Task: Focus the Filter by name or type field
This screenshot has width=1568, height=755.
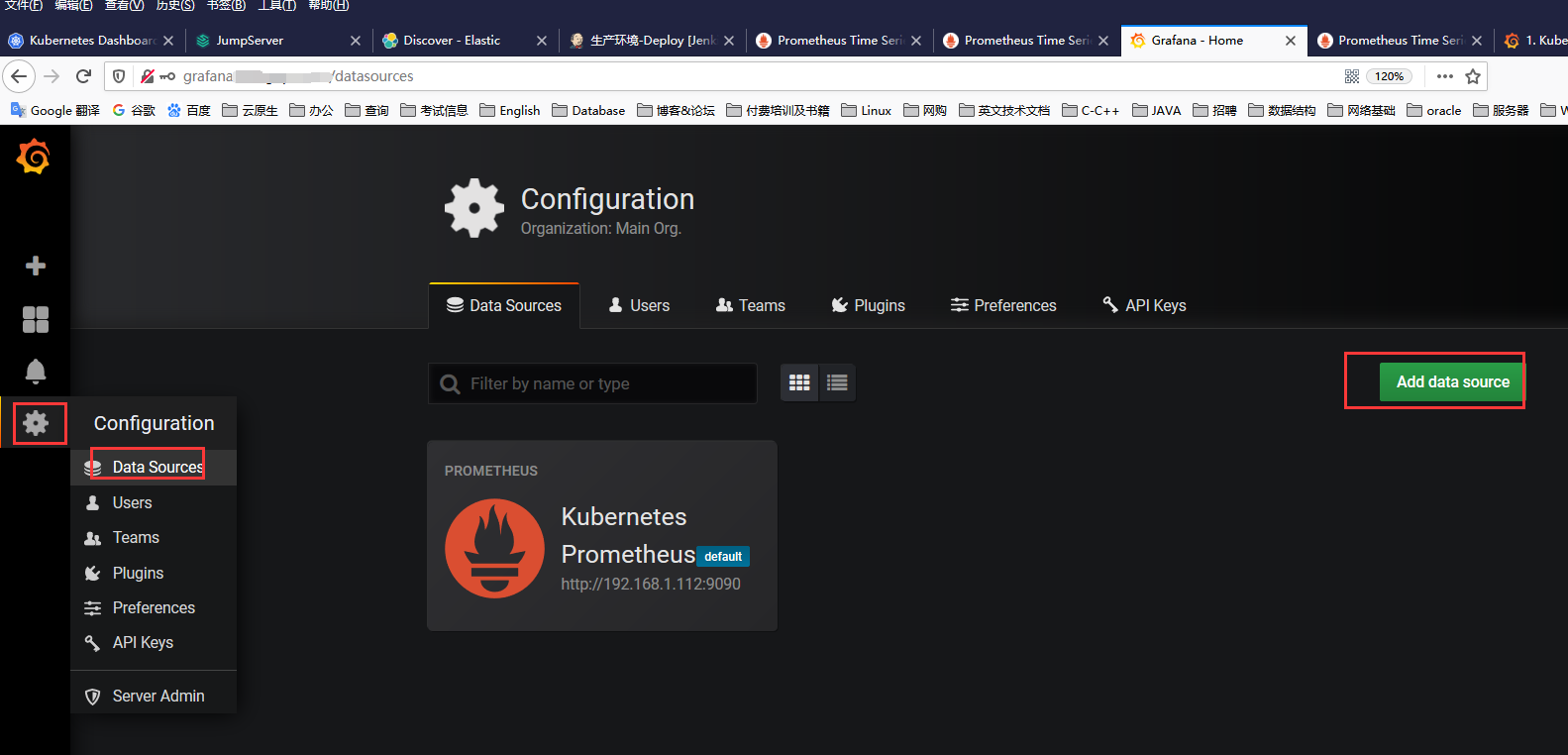Action: 592,383
